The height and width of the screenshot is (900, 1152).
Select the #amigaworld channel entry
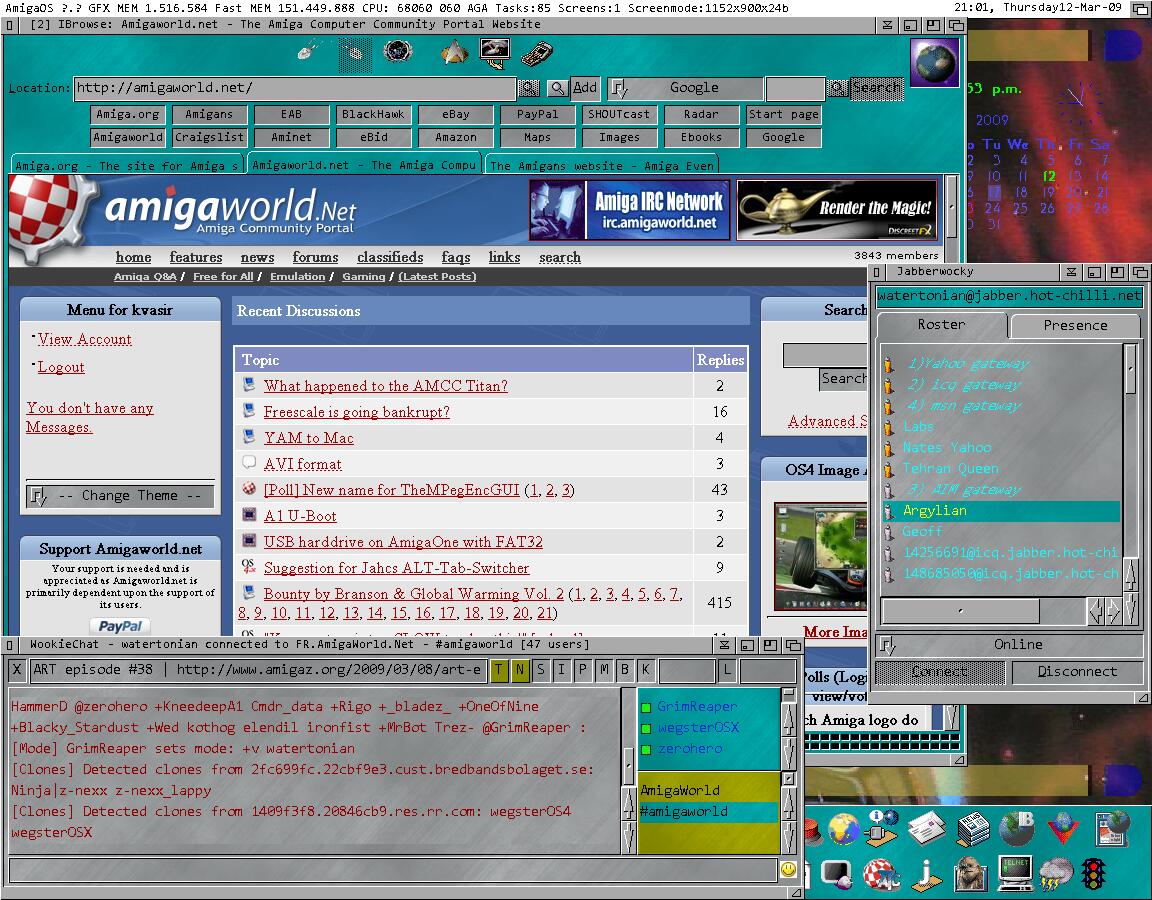coord(708,812)
